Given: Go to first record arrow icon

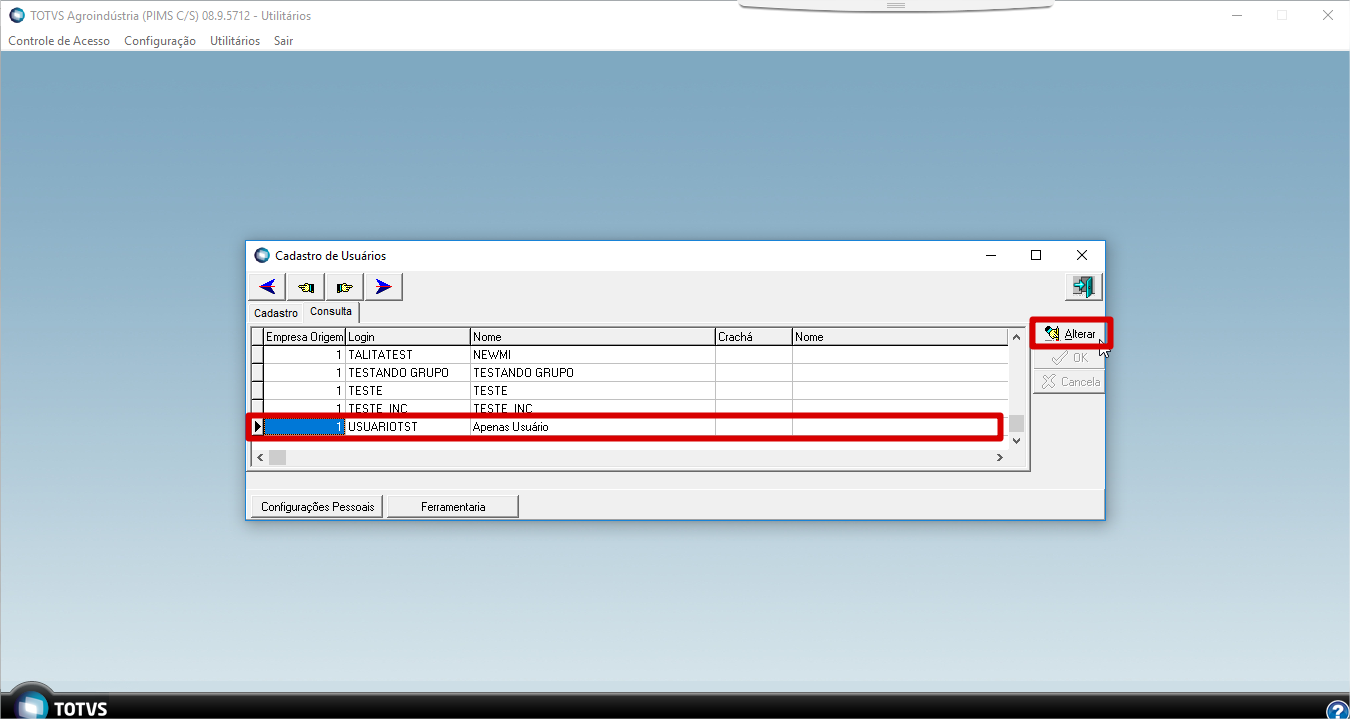Looking at the screenshot, I should tap(267, 287).
